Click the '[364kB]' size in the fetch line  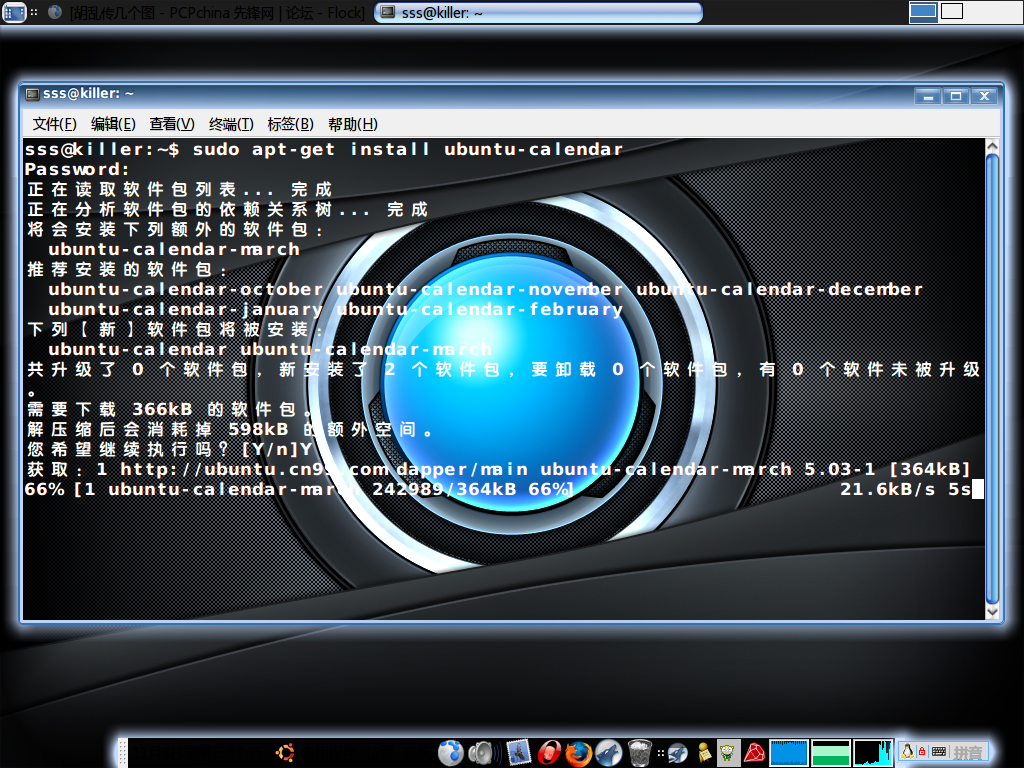[930, 470]
